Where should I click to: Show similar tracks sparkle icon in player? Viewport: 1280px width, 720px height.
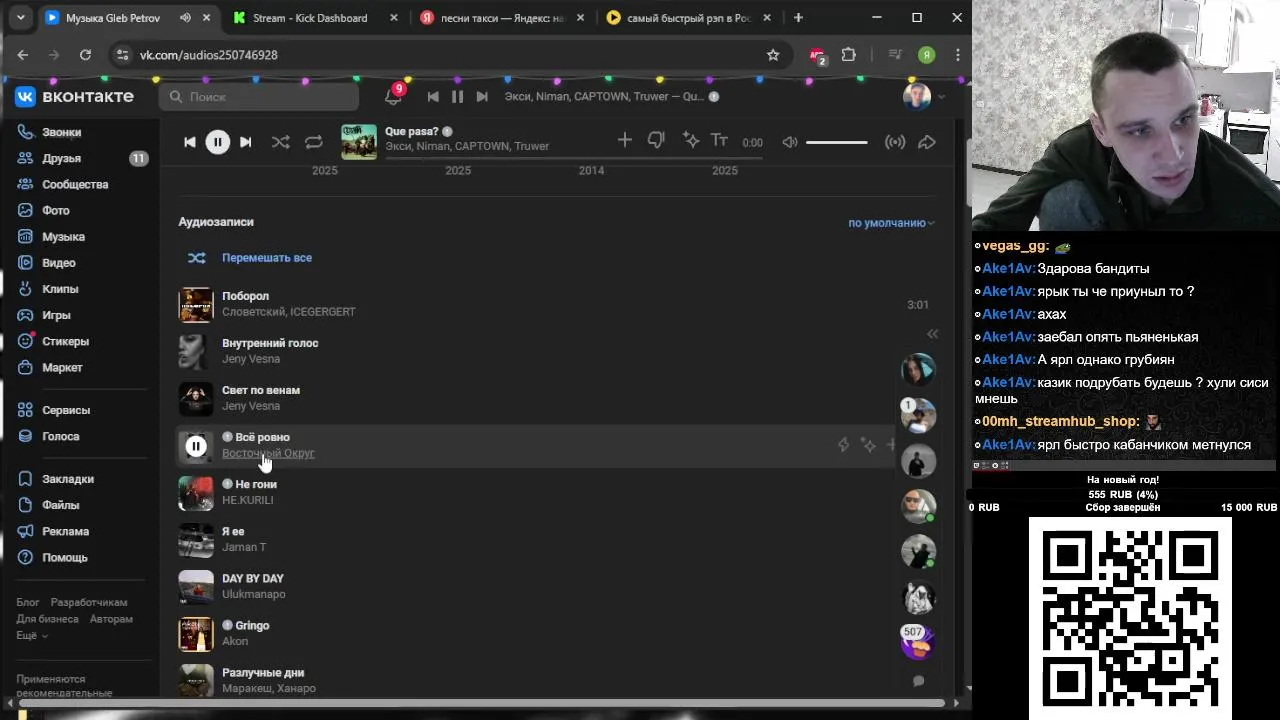[x=691, y=141]
